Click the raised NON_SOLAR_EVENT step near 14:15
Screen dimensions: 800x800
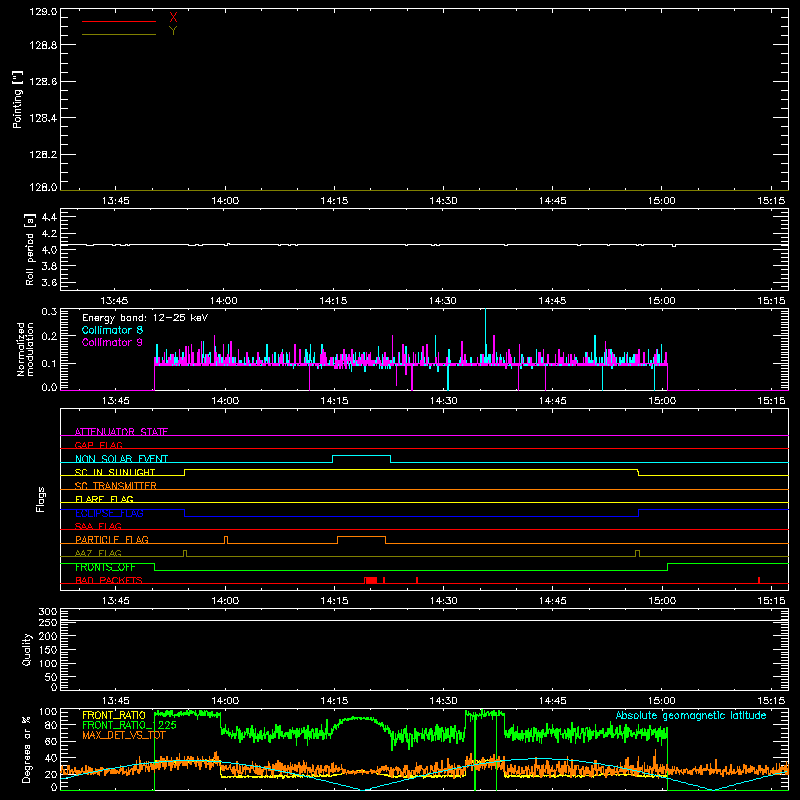362,456
